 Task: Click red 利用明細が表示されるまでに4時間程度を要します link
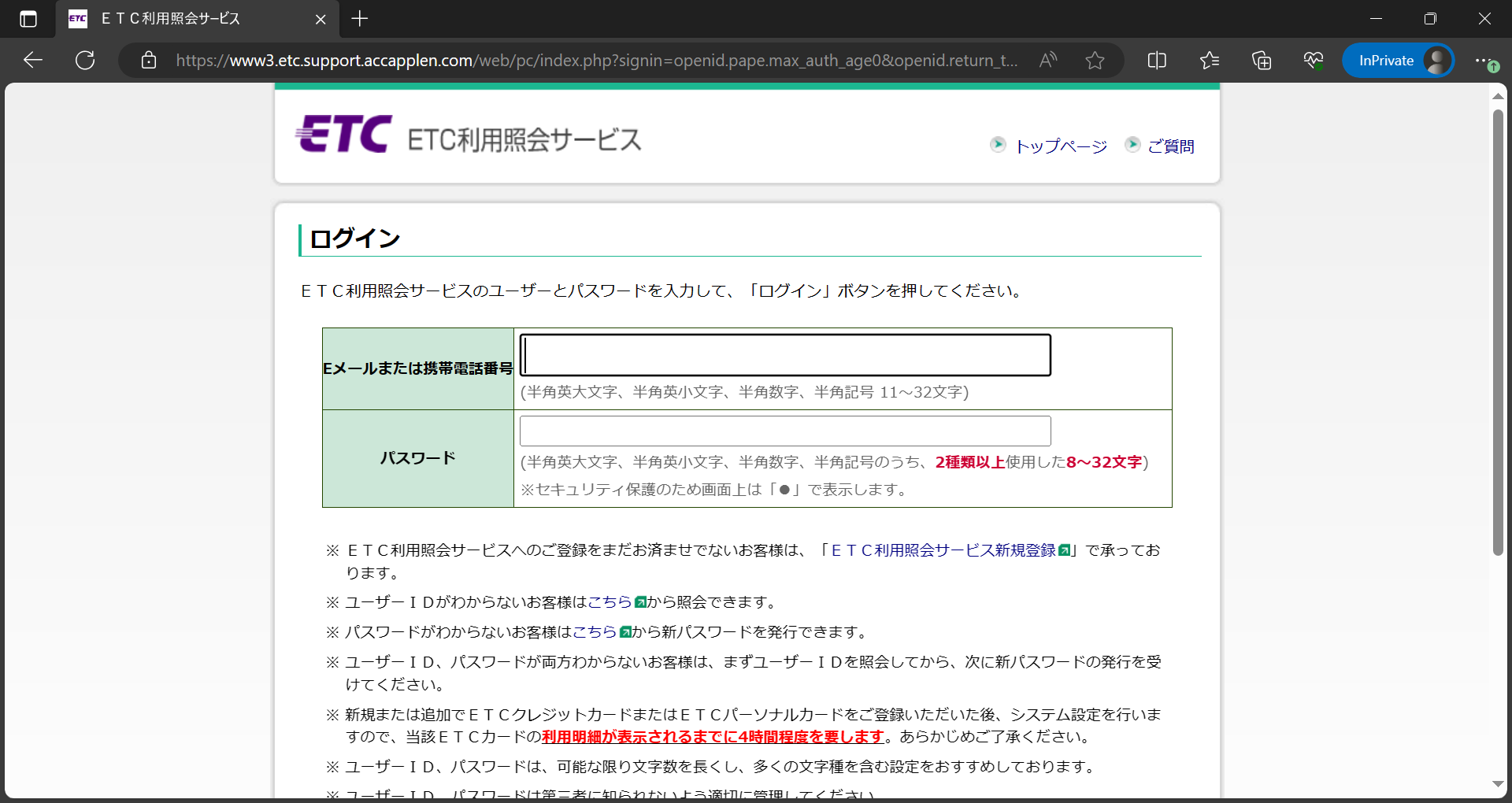[713, 737]
